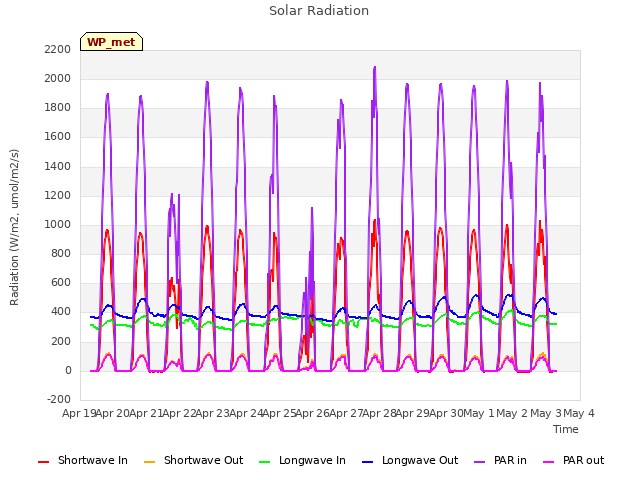640x480 pixels.
Task: Toggle the Shortwave In legend entry
Action: tap(83, 460)
